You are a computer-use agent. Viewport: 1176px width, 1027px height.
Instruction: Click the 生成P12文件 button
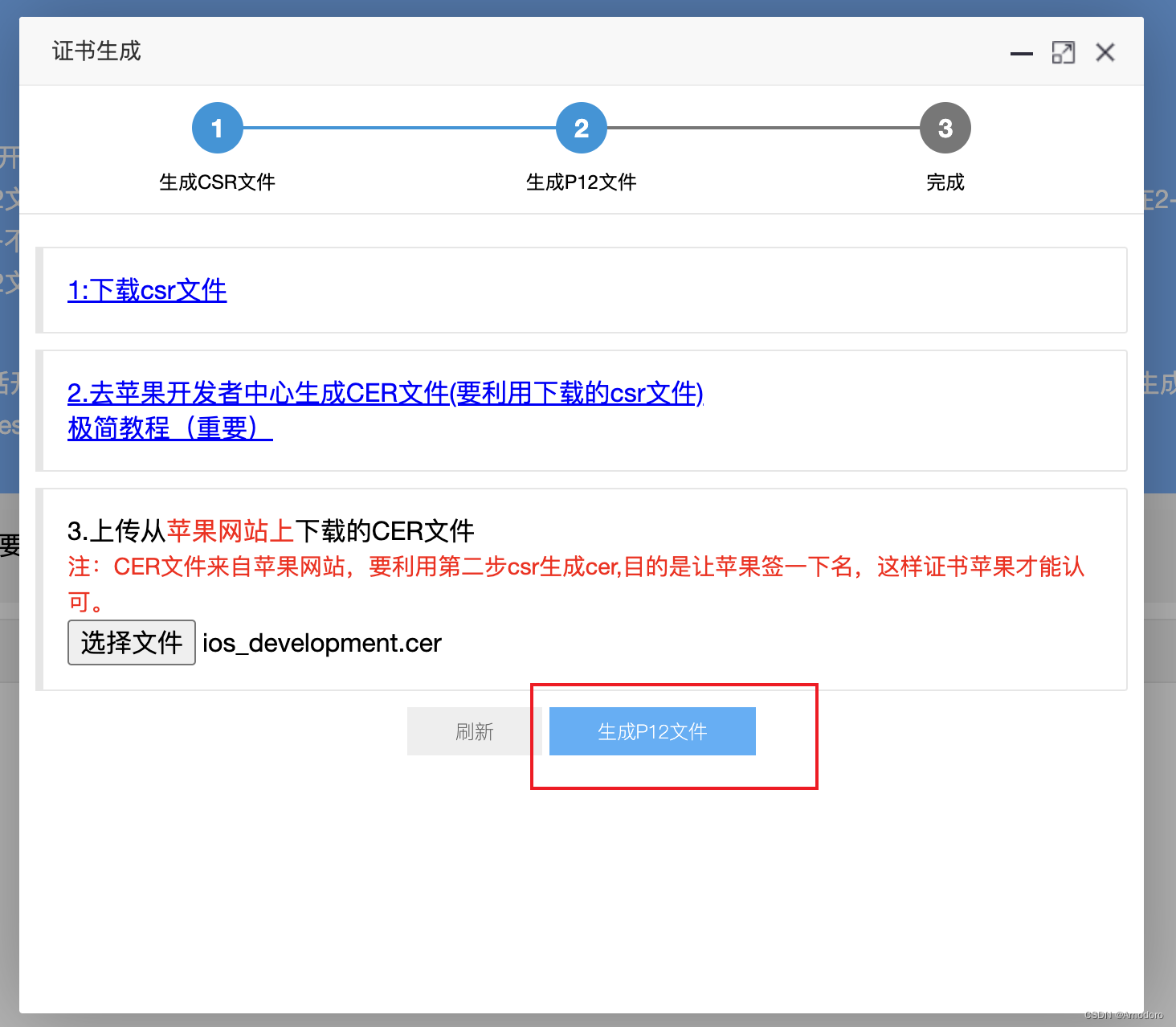652,731
